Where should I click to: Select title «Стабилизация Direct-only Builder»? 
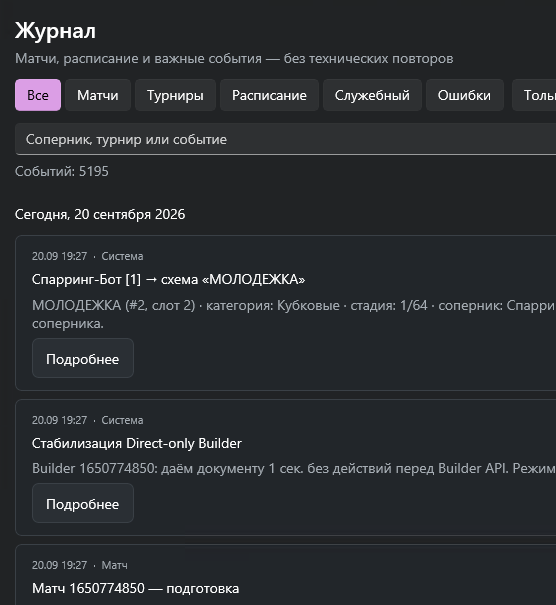pos(137,444)
